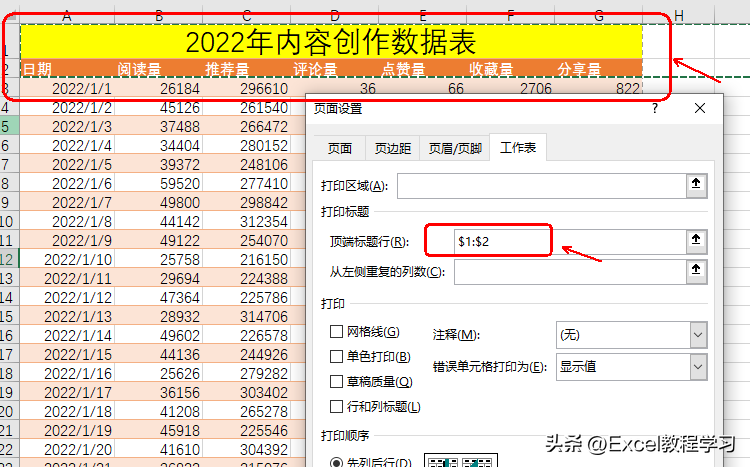This screenshot has height=467, width=750.
Task: Click cell with value 36156
Action: (159, 392)
